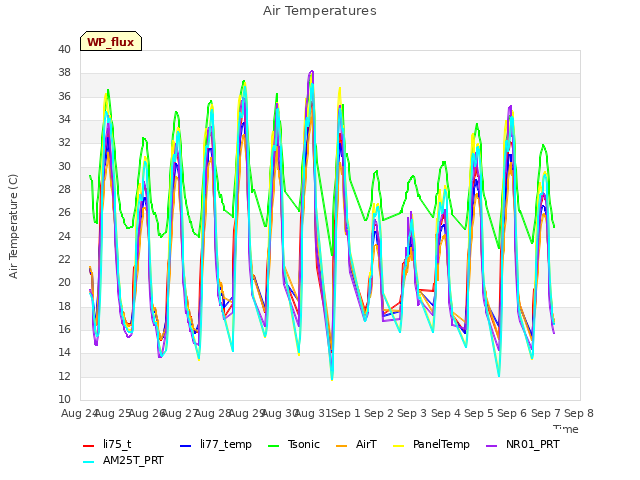The image size is (640, 480).
Task: Click the Sep 6 x-axis tick label
Action: (x=512, y=413)
